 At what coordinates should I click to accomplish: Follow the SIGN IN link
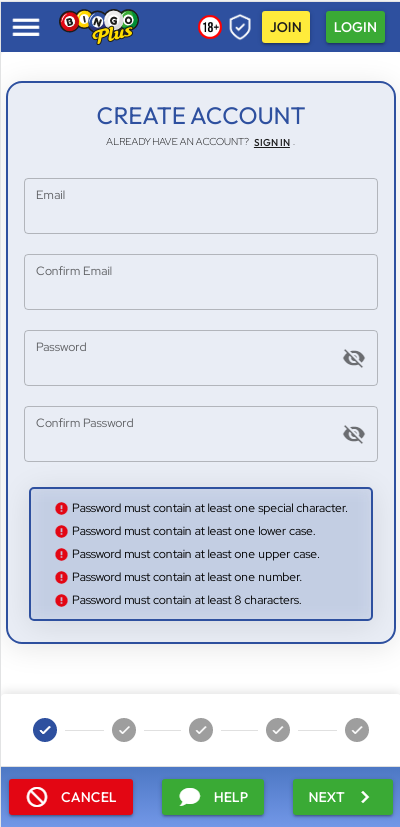pos(272,142)
